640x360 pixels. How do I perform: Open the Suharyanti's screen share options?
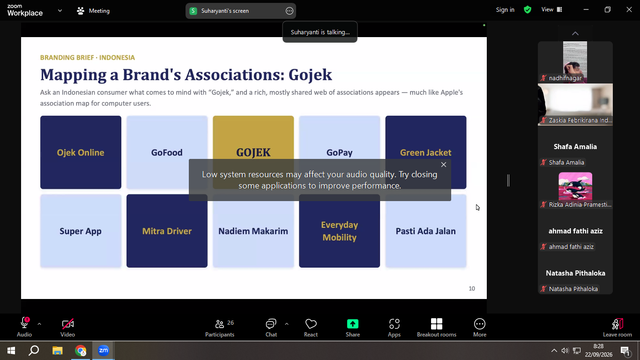tap(289, 11)
